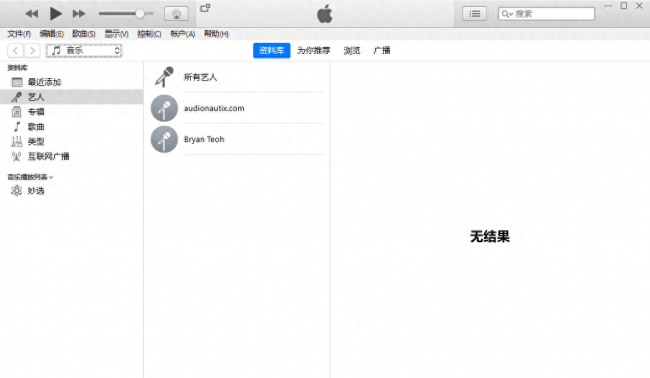This screenshot has height=378, width=650.
Task: Click the search field 搜索
Action: click(546, 14)
